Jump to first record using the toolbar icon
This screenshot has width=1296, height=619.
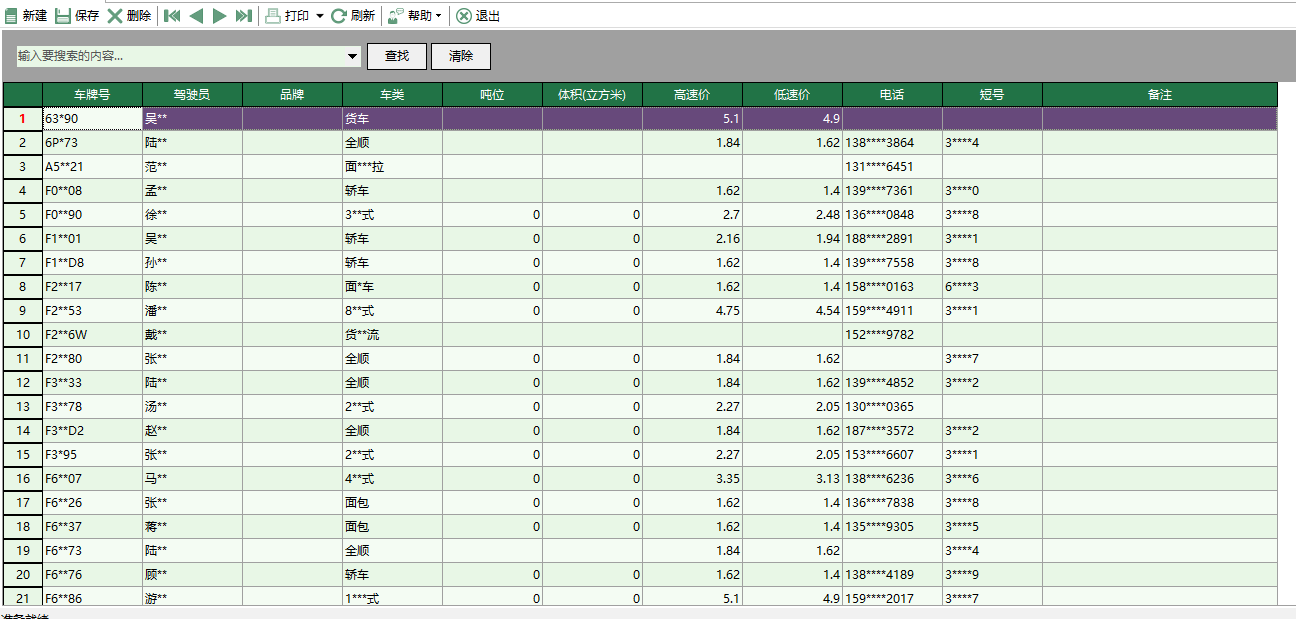pos(172,14)
